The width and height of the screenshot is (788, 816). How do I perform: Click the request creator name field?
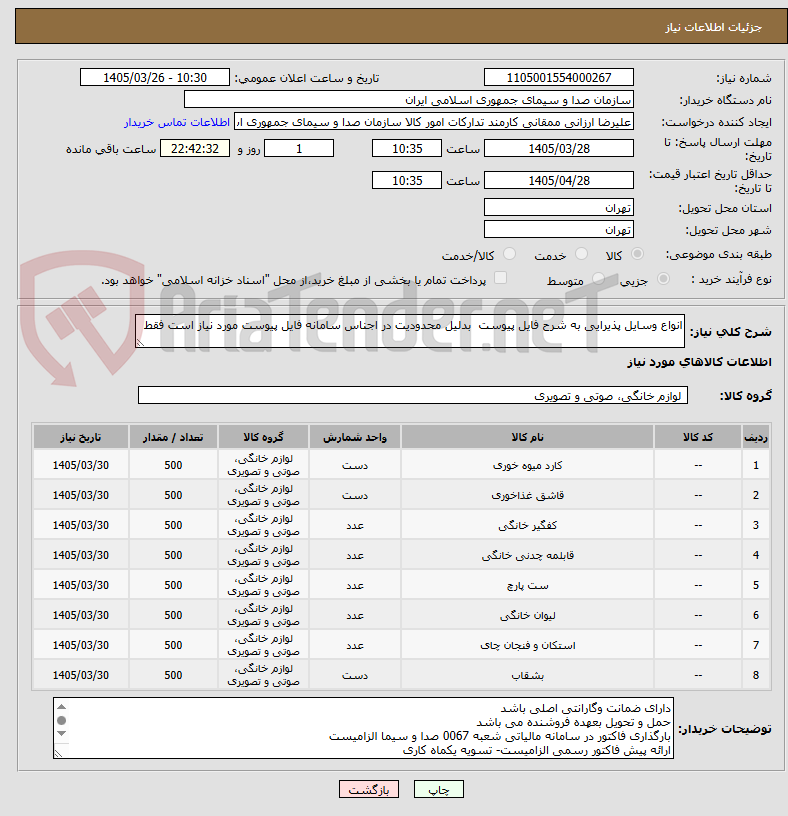coord(434,122)
